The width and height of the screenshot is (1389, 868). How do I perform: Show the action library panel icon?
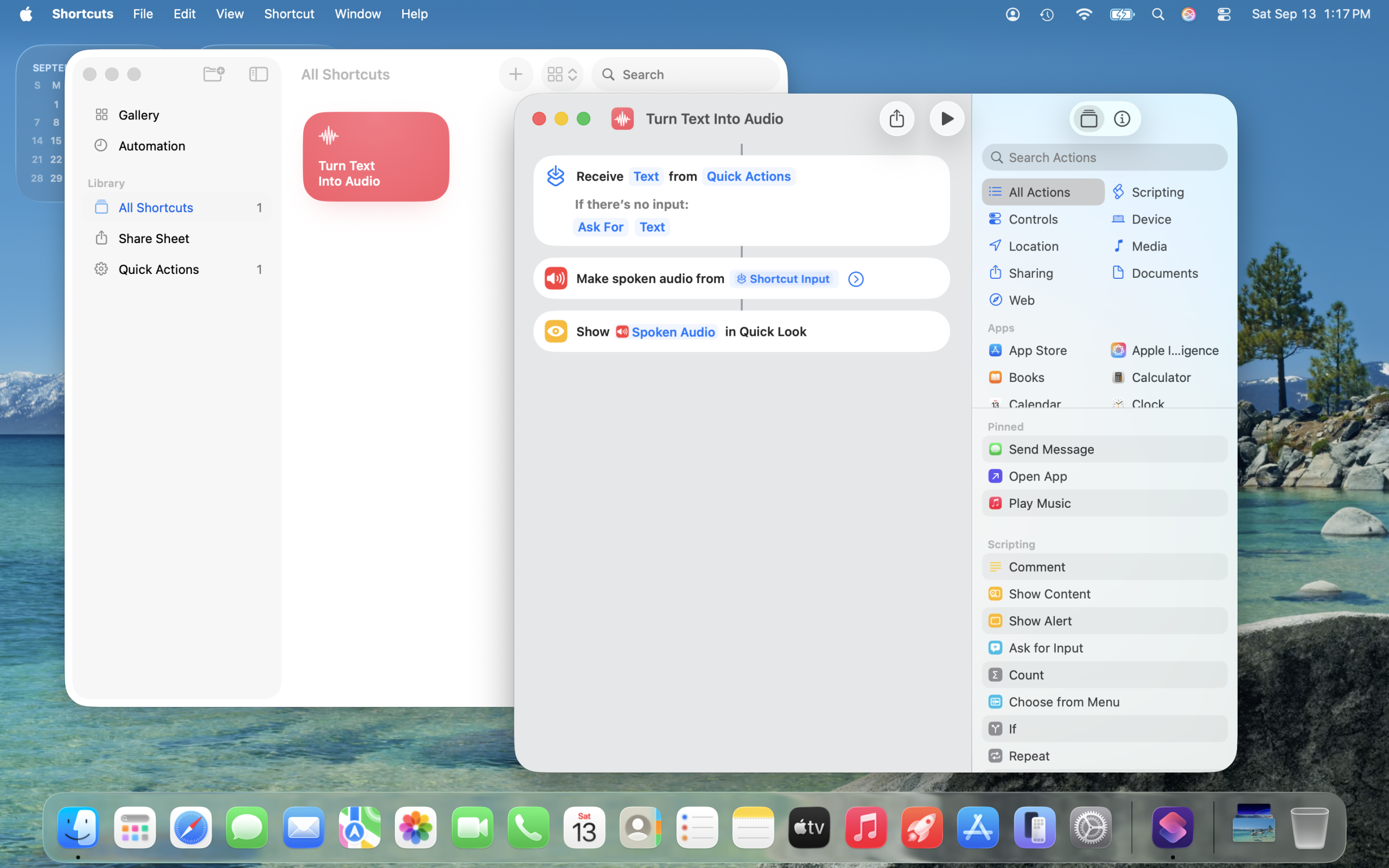(x=1088, y=119)
